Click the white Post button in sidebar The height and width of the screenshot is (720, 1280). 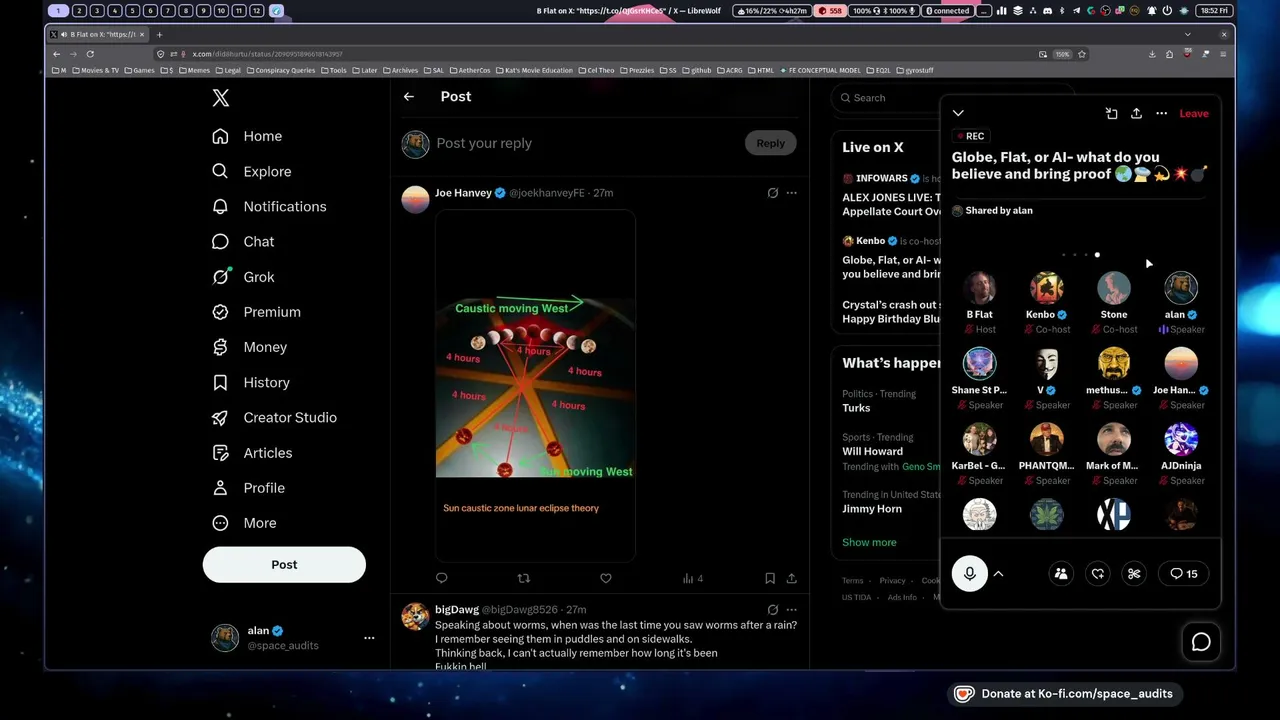[x=284, y=565]
